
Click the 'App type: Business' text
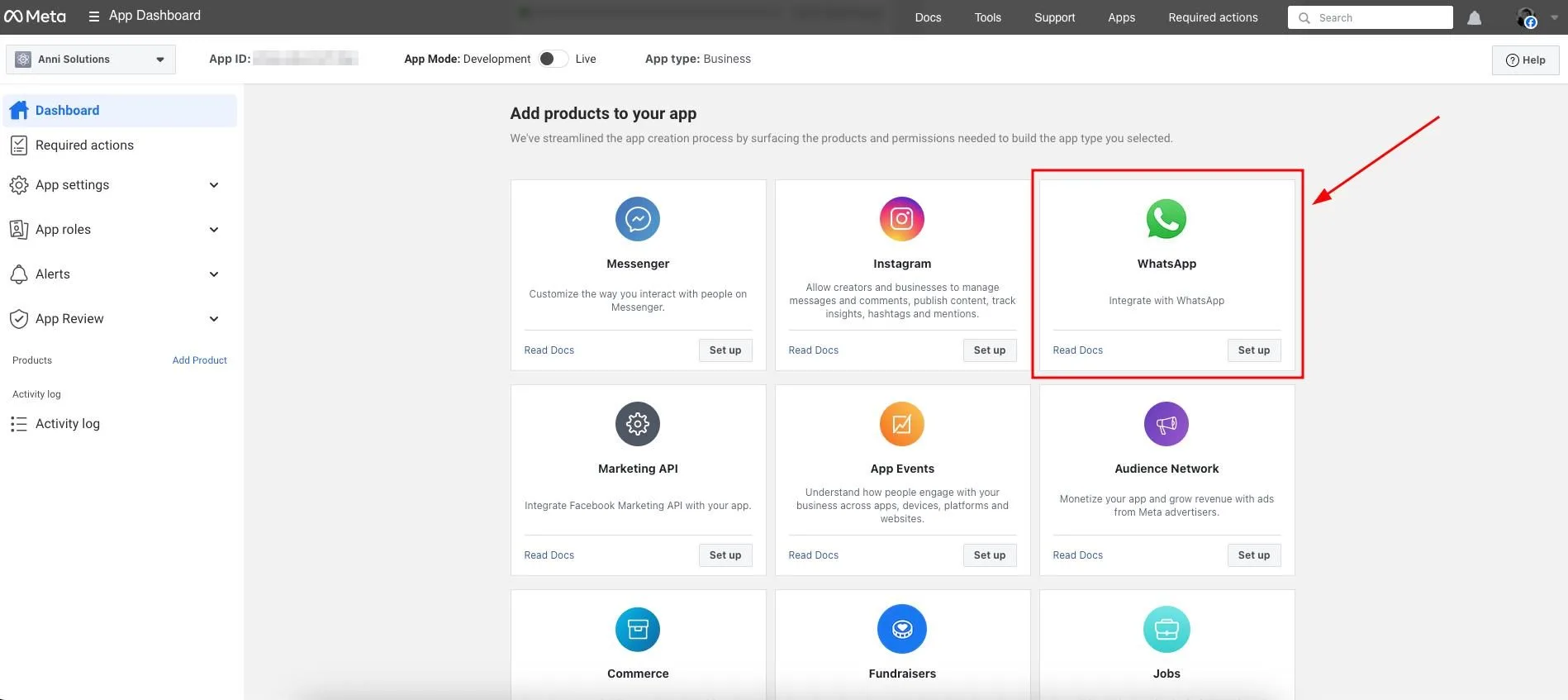pyautogui.click(x=698, y=59)
